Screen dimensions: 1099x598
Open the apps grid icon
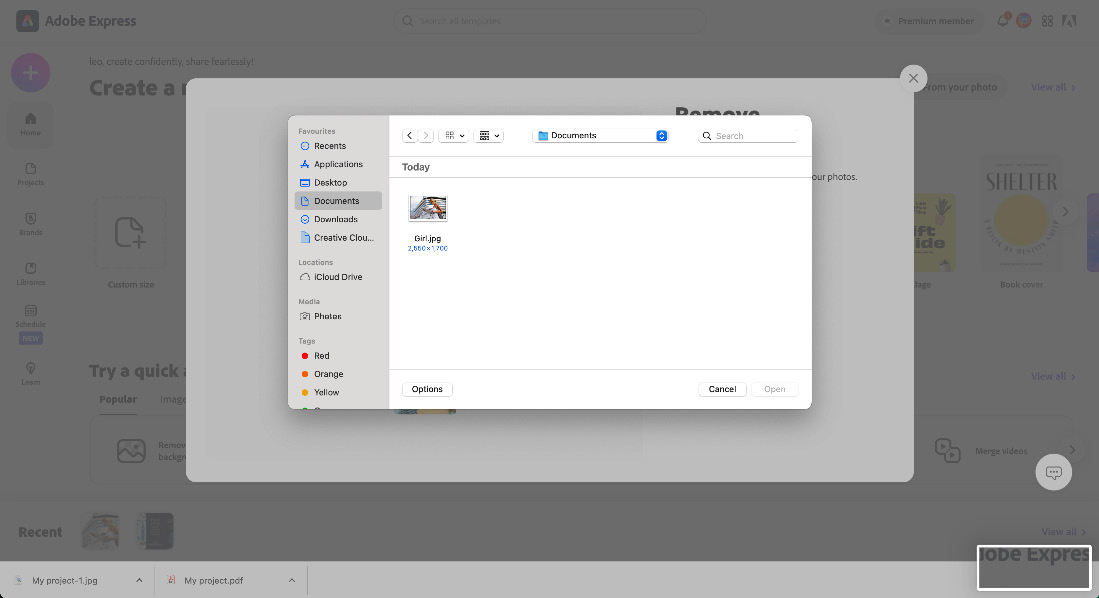(x=1047, y=21)
